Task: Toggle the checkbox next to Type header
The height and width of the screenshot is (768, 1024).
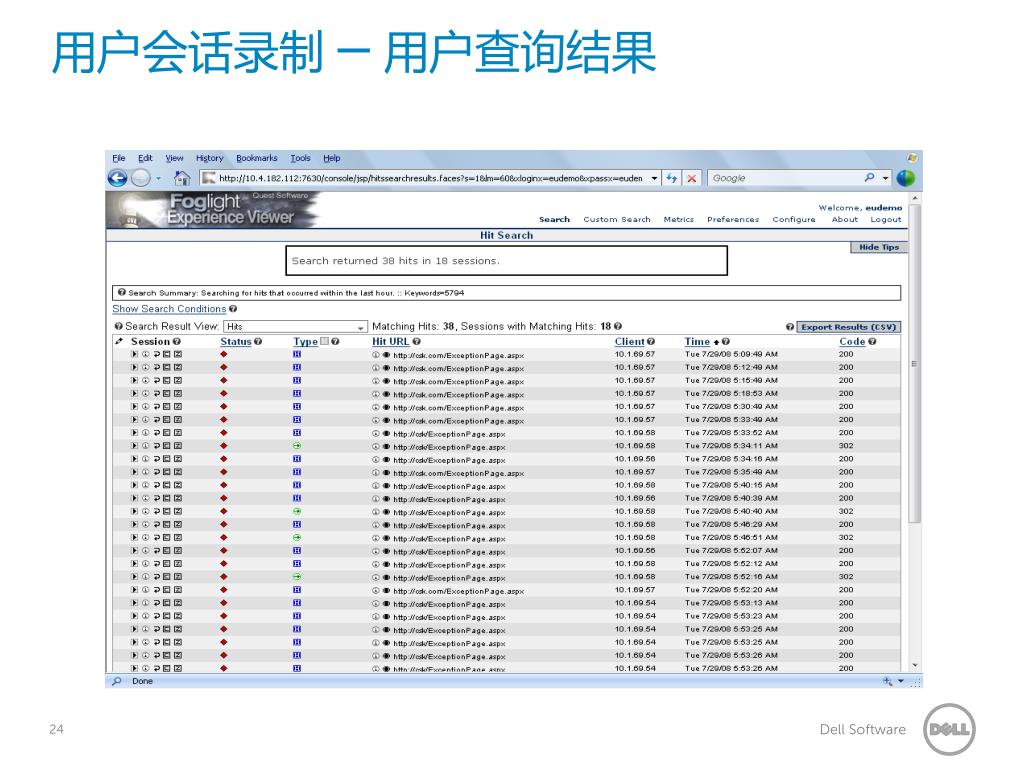Action: point(325,341)
